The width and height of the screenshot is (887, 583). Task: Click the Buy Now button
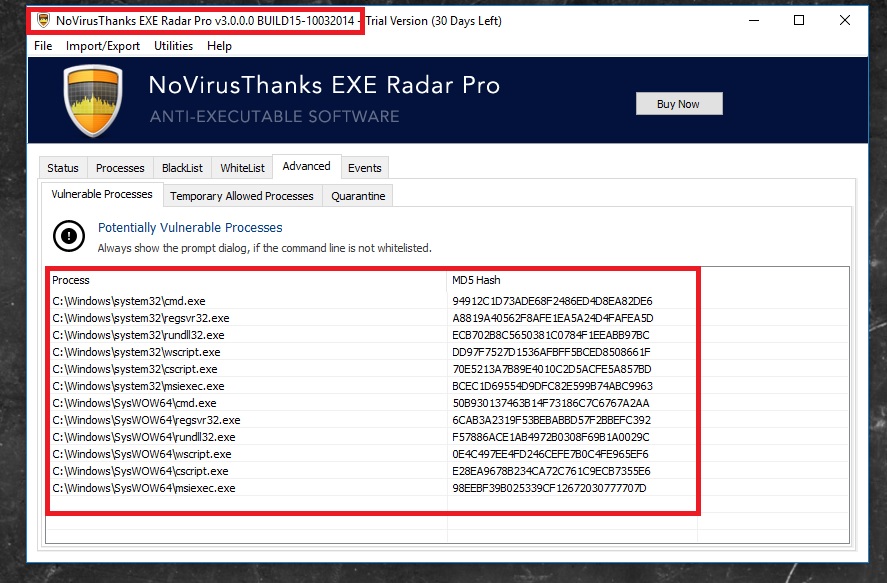(x=679, y=104)
